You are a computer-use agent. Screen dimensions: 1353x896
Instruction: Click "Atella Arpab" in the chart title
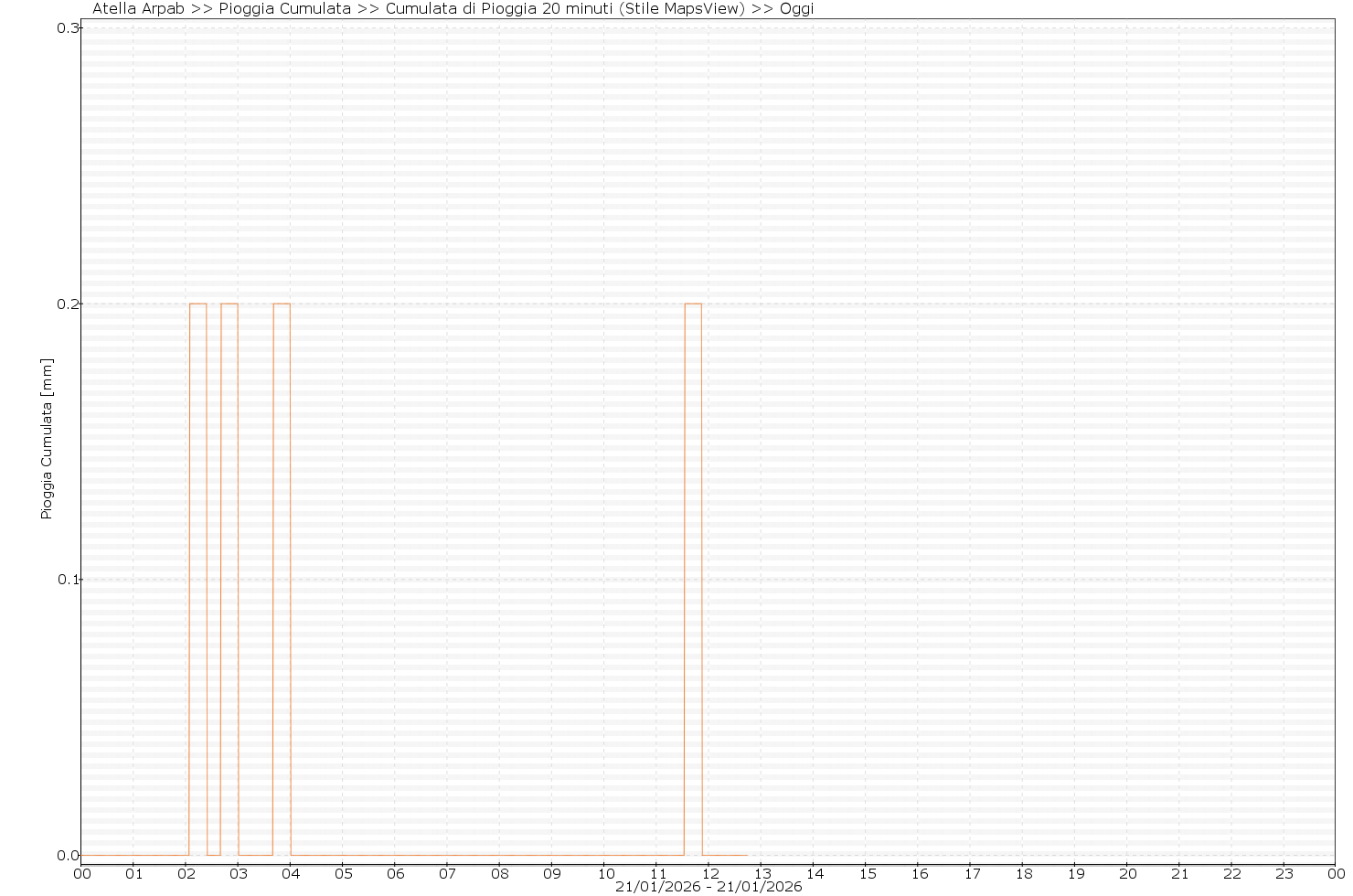138,9
